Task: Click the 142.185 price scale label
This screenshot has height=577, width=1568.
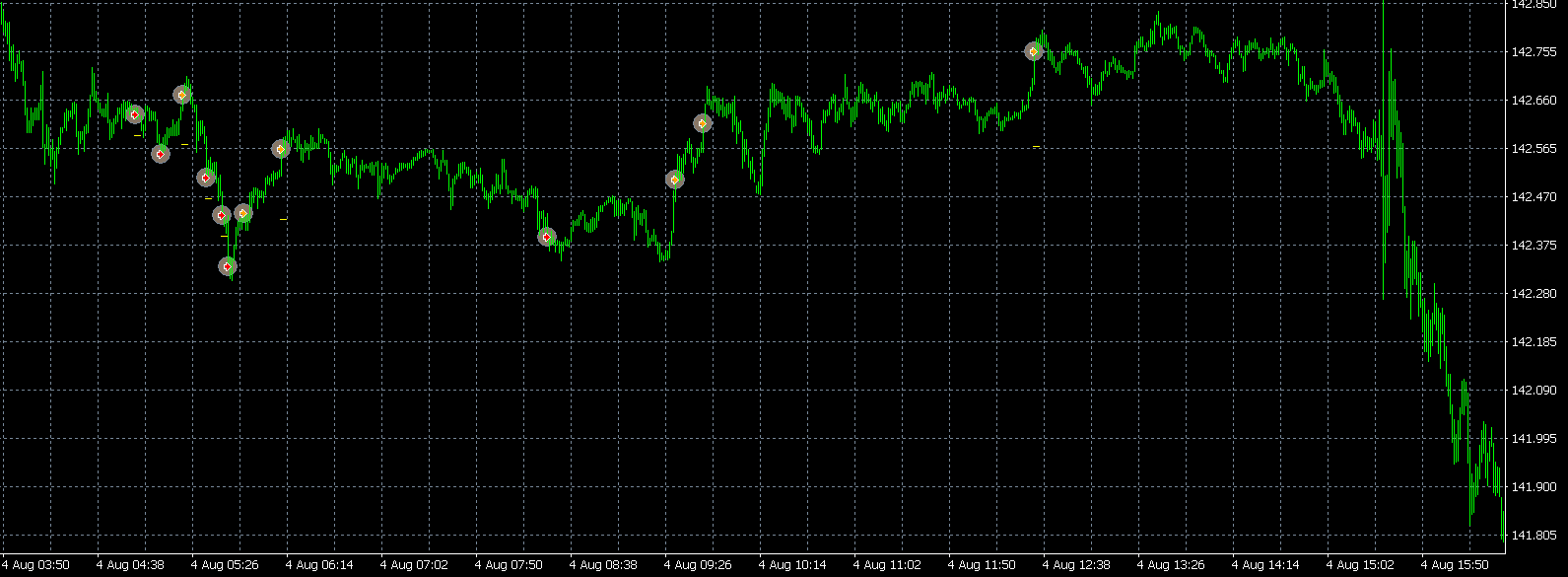Action: [x=1533, y=342]
